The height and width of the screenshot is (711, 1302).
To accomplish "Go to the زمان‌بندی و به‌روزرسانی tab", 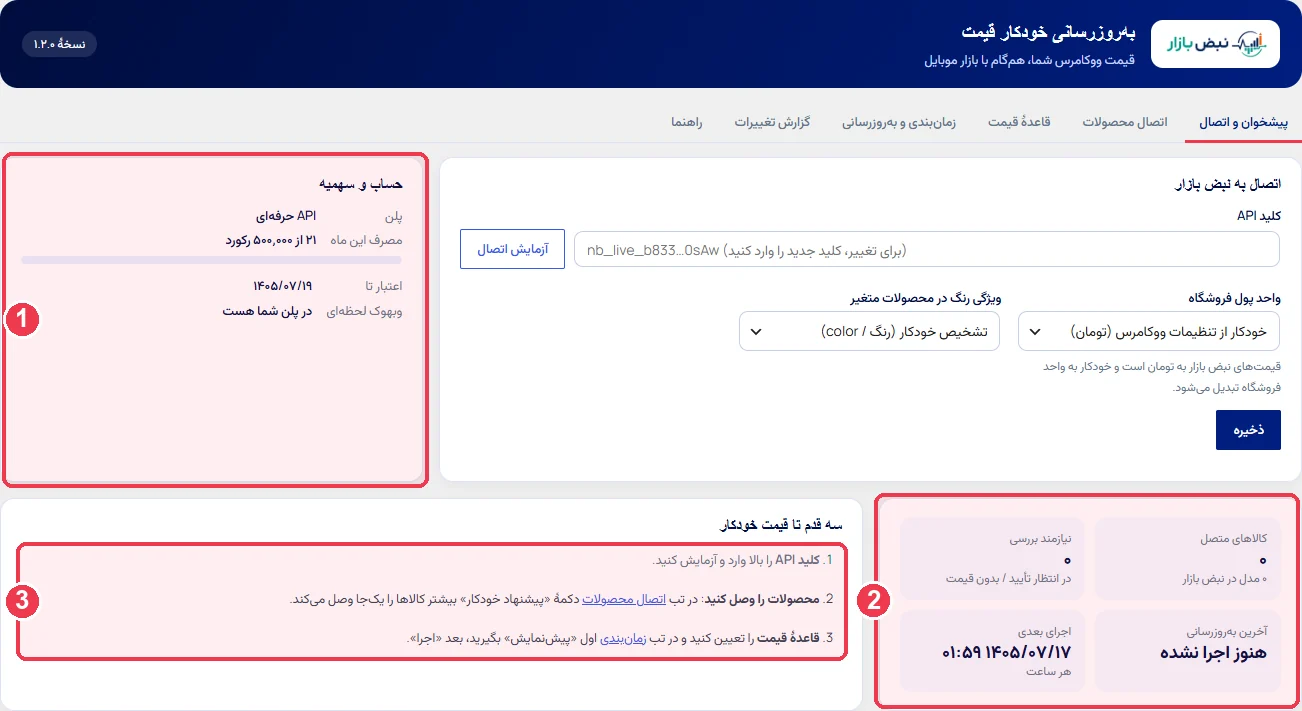I will (x=899, y=122).
